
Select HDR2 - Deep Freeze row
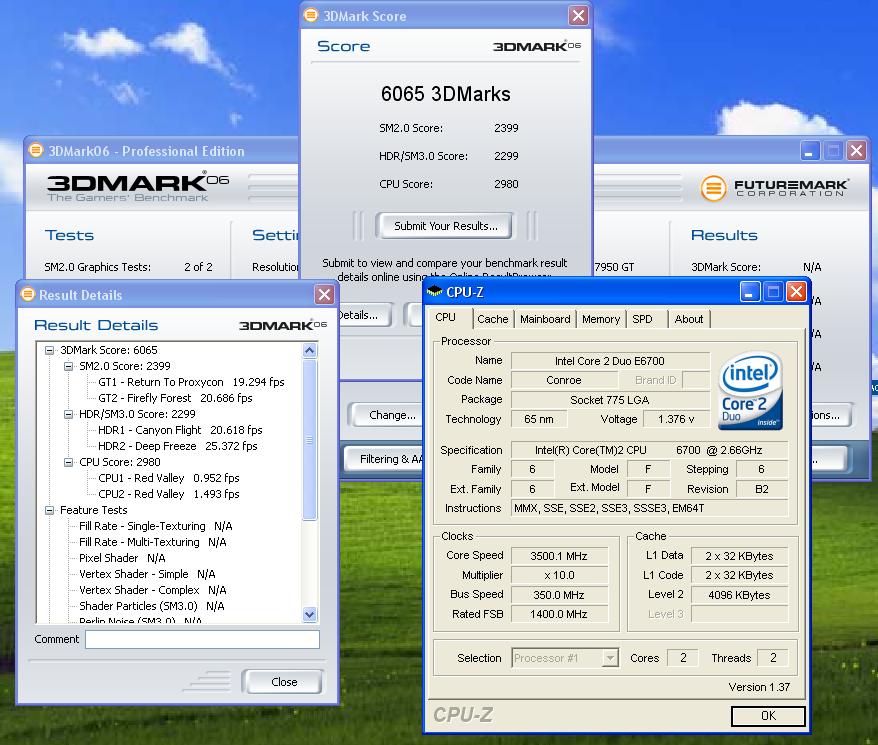coord(178,446)
